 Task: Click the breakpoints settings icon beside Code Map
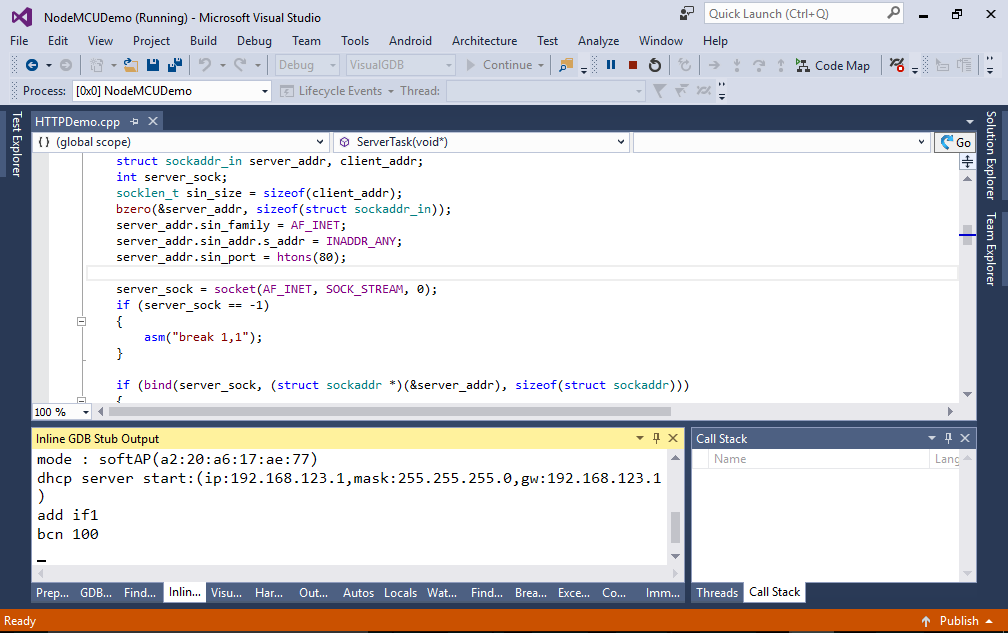[x=897, y=65]
